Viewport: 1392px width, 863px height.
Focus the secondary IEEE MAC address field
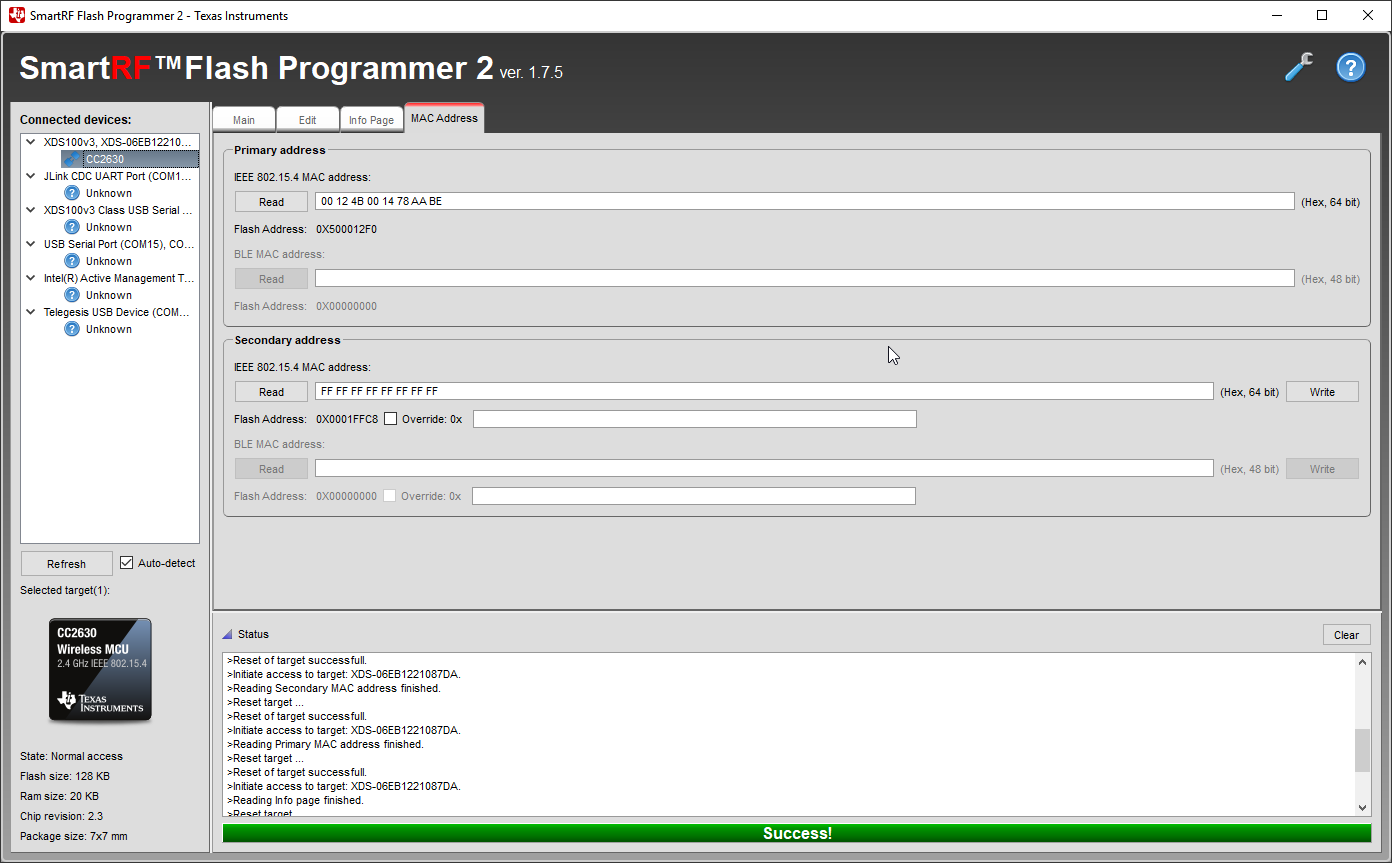click(764, 391)
